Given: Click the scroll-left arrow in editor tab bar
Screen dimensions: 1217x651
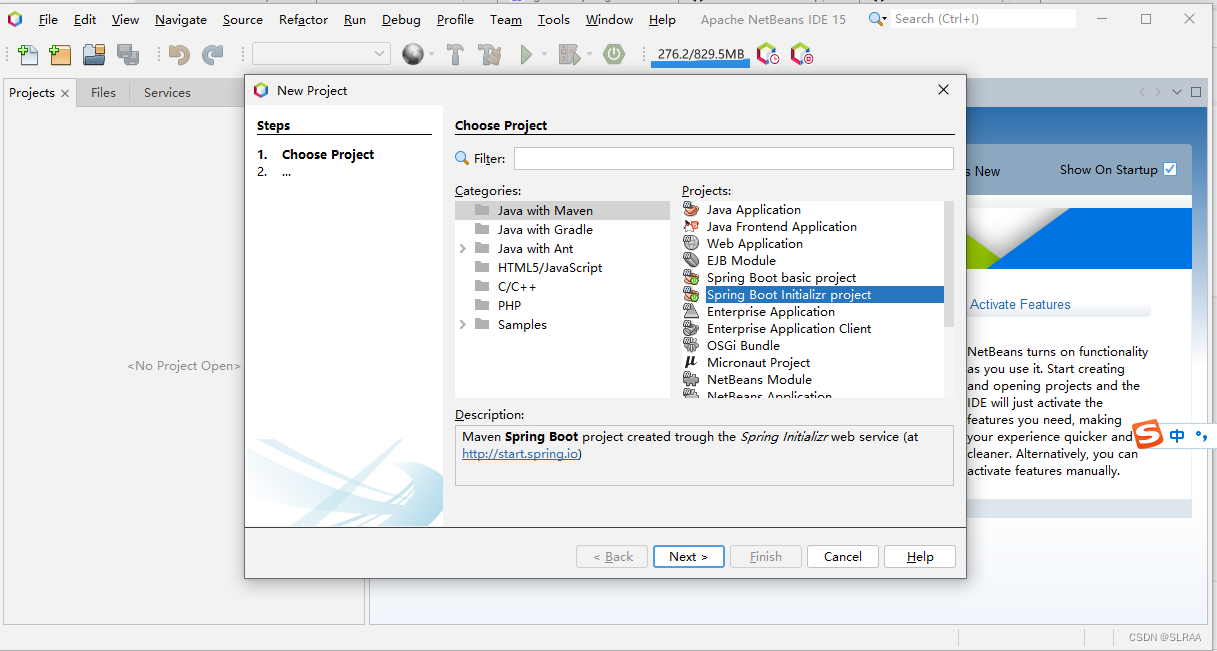Looking at the screenshot, I should [x=1142, y=92].
